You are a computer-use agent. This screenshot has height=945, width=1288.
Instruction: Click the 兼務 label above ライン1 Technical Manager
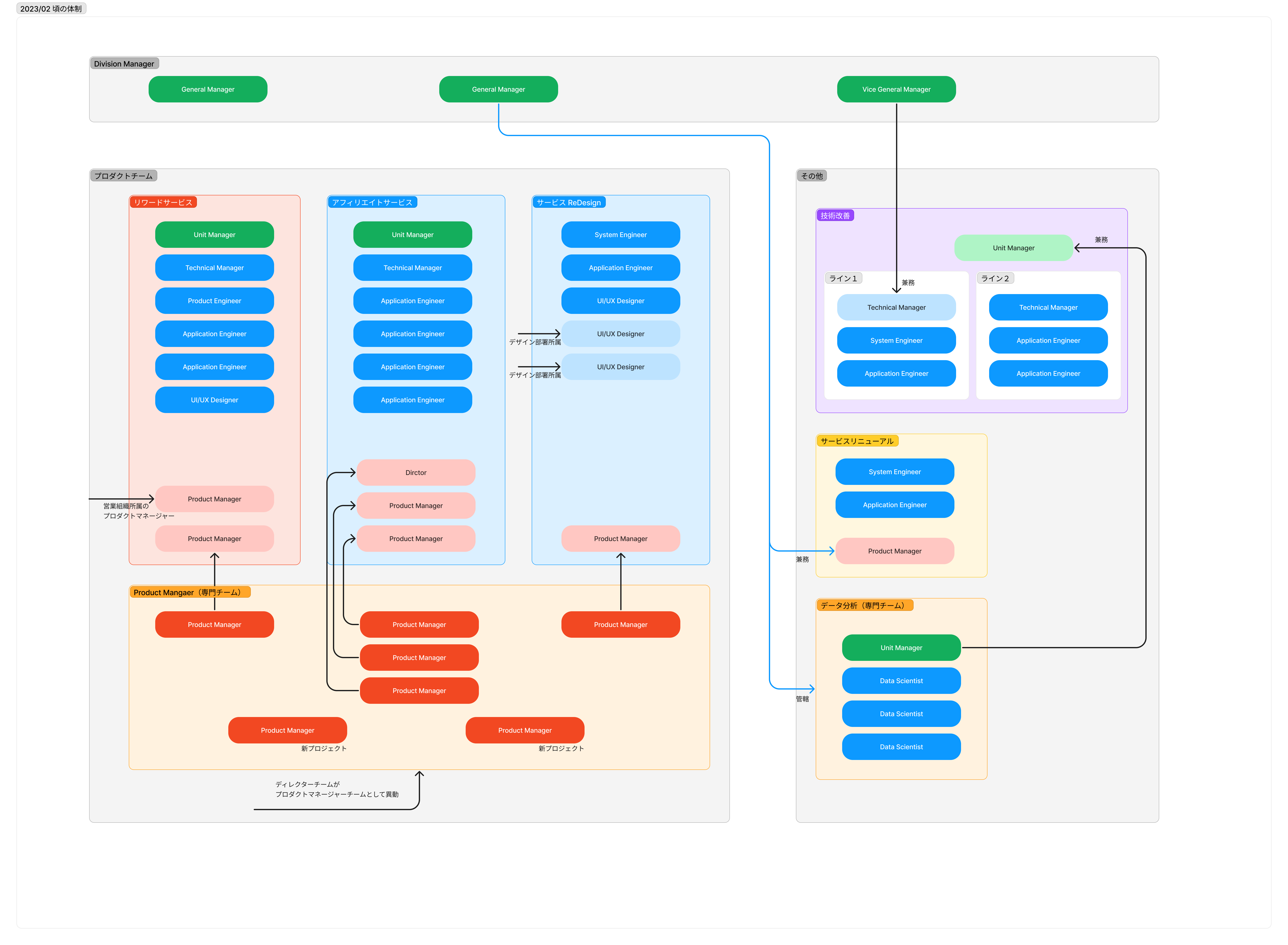[x=908, y=283]
